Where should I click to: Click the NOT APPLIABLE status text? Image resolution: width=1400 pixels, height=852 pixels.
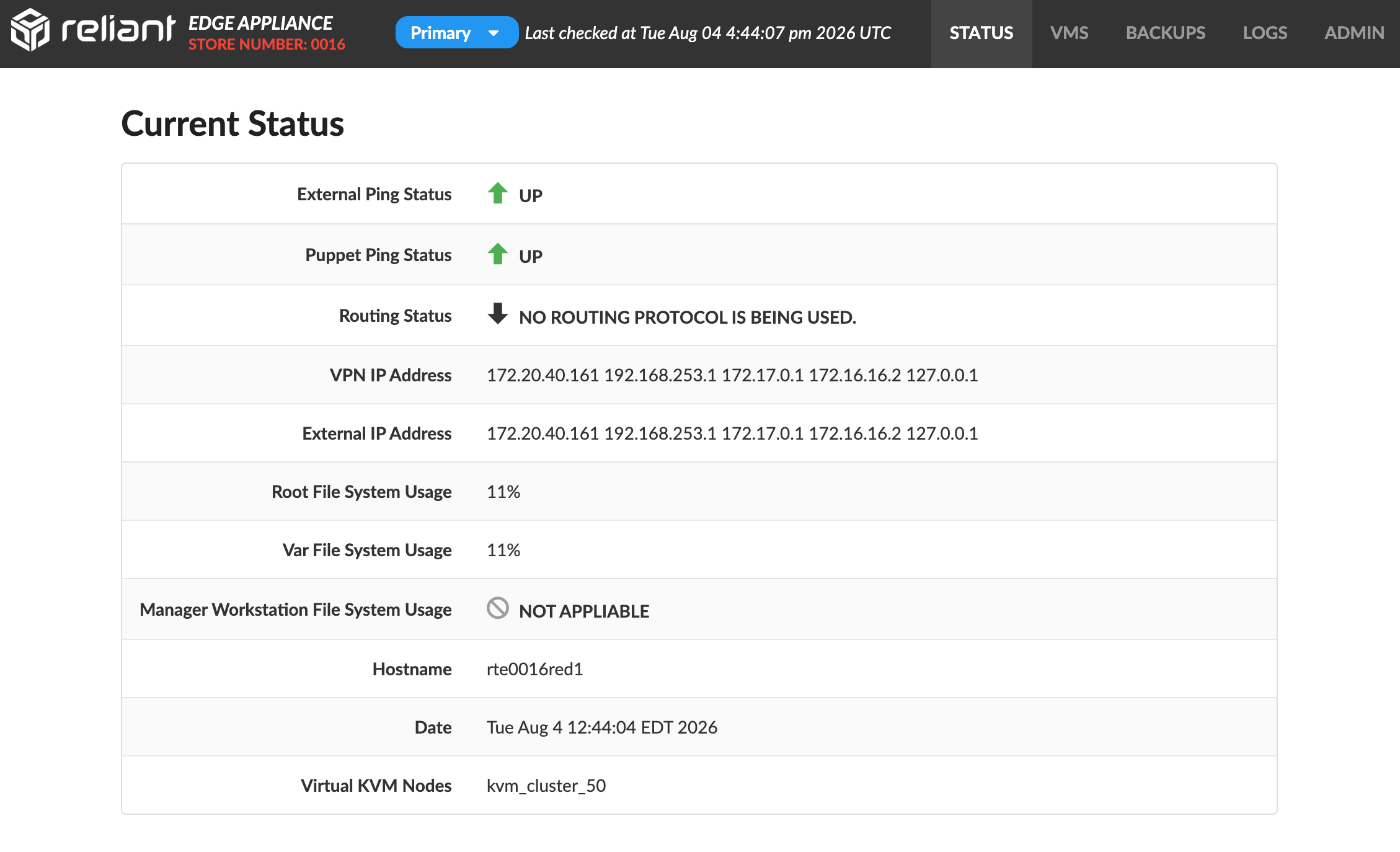584,611
